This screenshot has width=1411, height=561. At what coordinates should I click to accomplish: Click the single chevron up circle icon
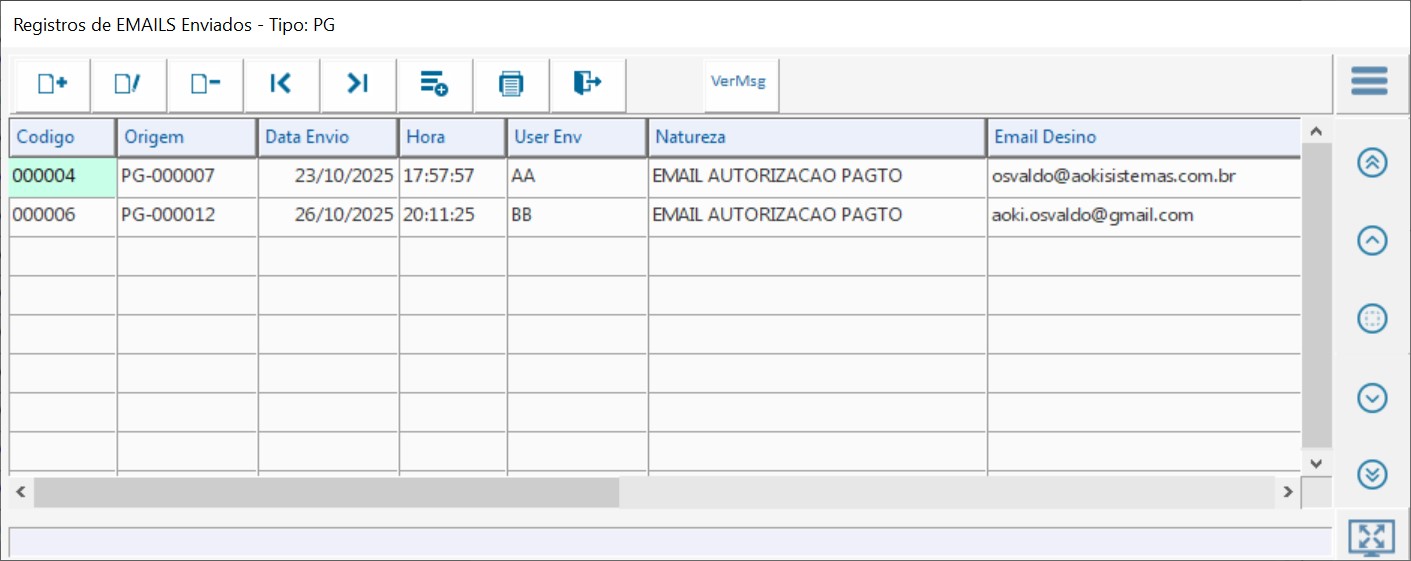[1372, 240]
